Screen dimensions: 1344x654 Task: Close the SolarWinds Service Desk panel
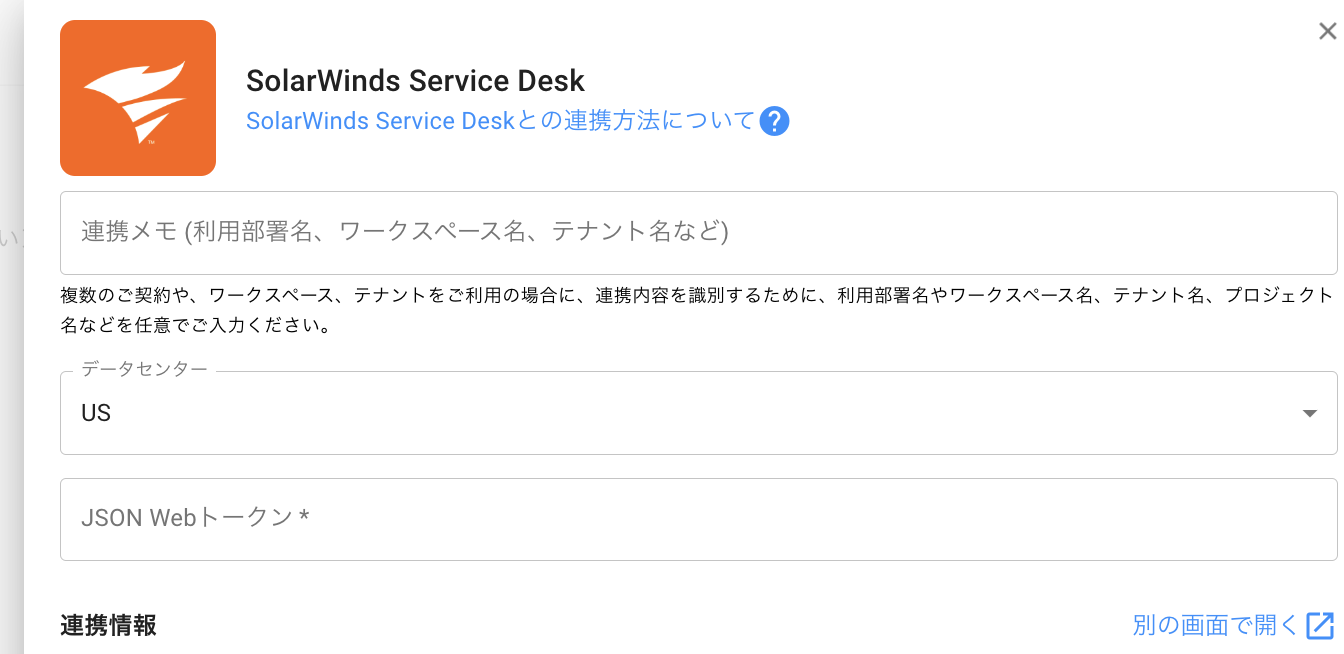[x=1327, y=32]
